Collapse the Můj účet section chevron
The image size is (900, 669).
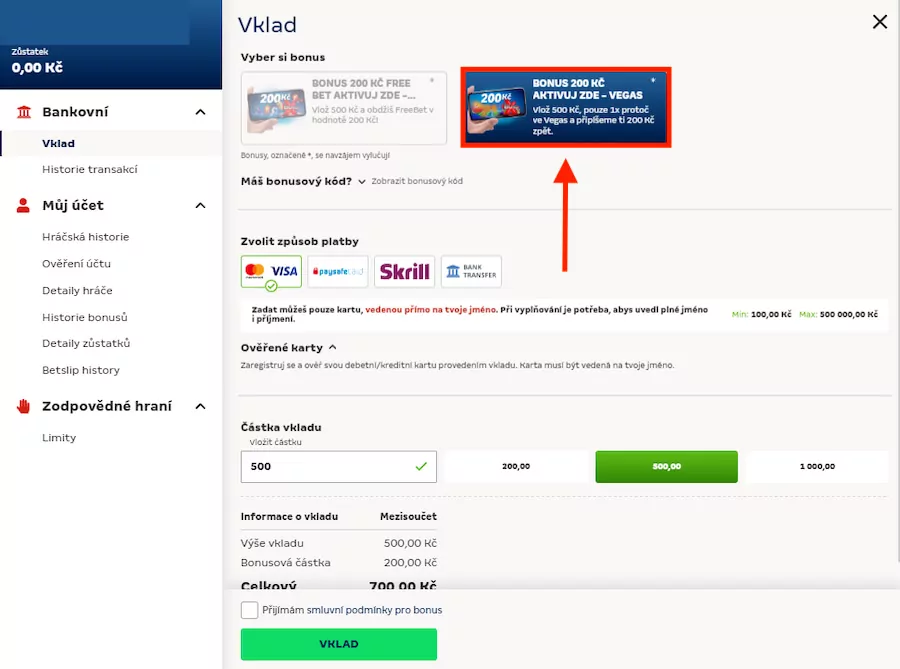tap(200, 205)
